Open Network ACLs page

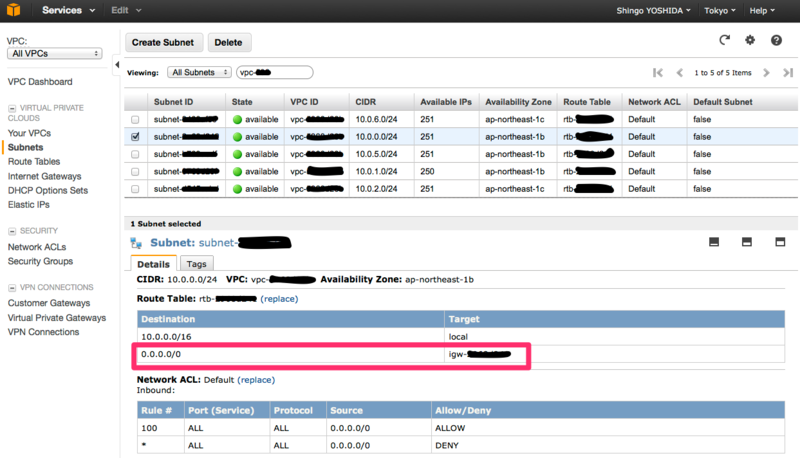37,247
